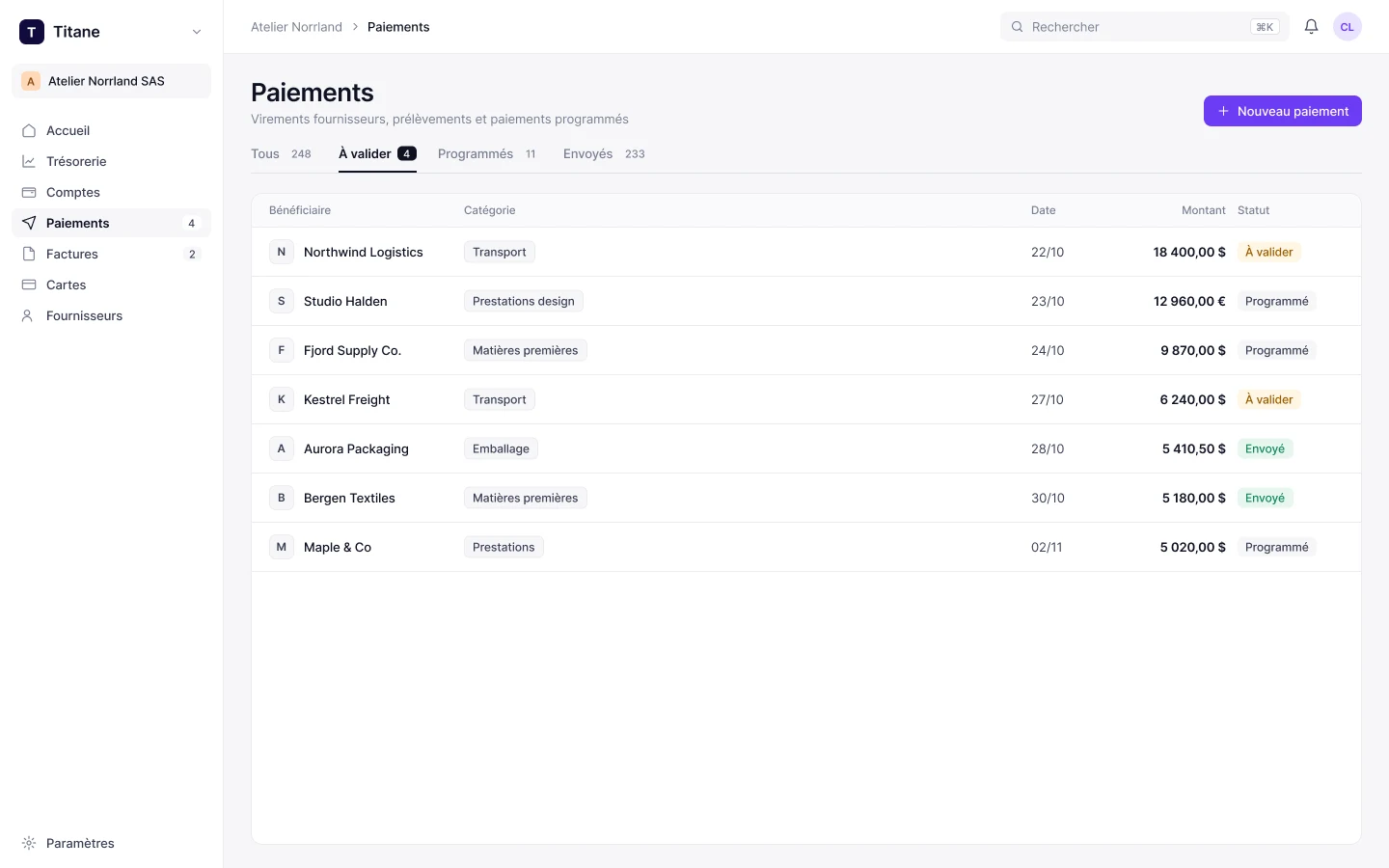This screenshot has width=1389, height=868.
Task: Click the search magnifier icon
Action: coord(1017,27)
